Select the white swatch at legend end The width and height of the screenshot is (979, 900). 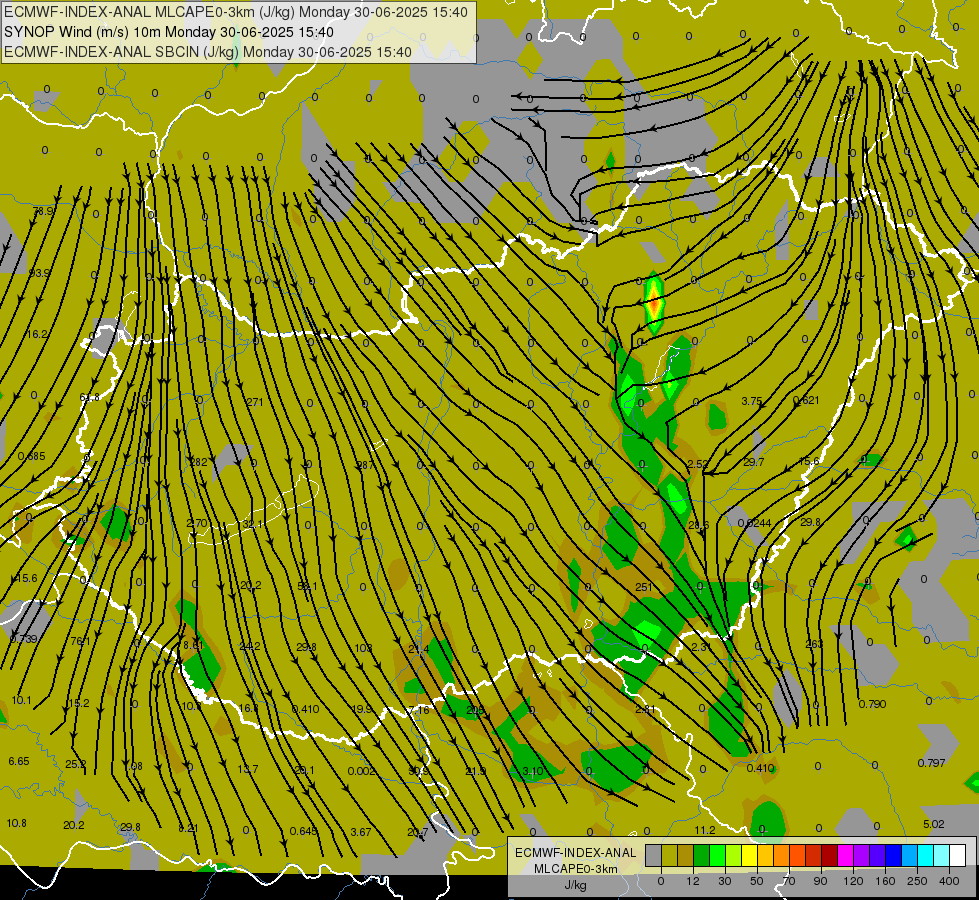click(x=958, y=856)
